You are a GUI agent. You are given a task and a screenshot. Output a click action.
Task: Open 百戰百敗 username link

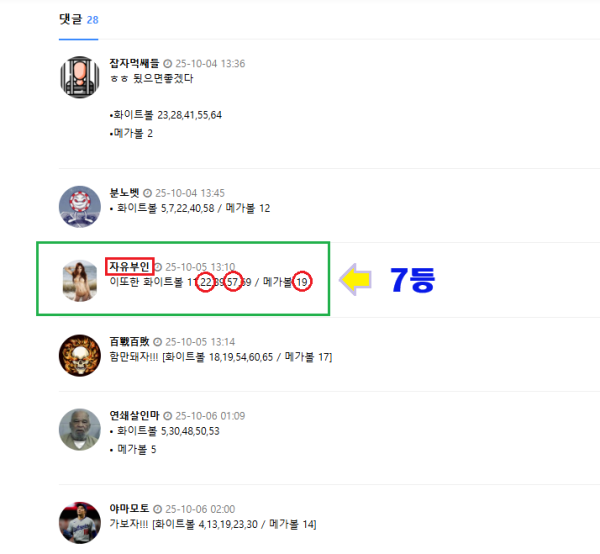click(129, 342)
